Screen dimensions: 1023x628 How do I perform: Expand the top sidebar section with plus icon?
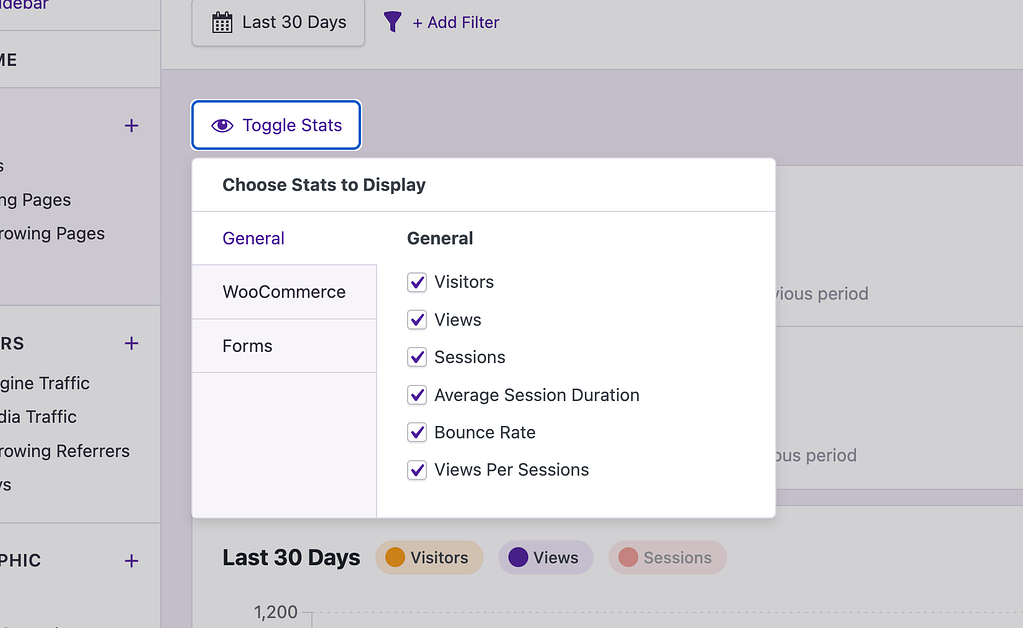tap(131, 126)
